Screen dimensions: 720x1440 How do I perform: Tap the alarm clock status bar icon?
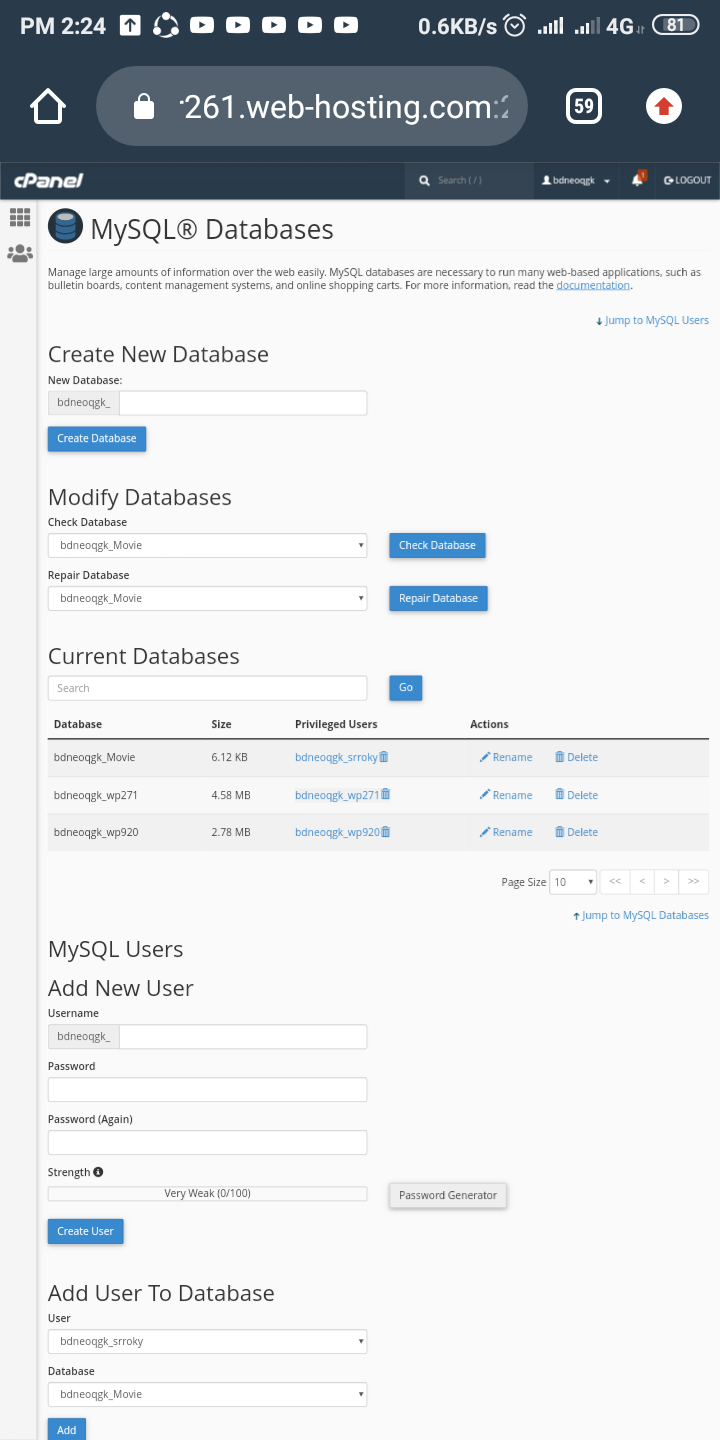click(515, 25)
